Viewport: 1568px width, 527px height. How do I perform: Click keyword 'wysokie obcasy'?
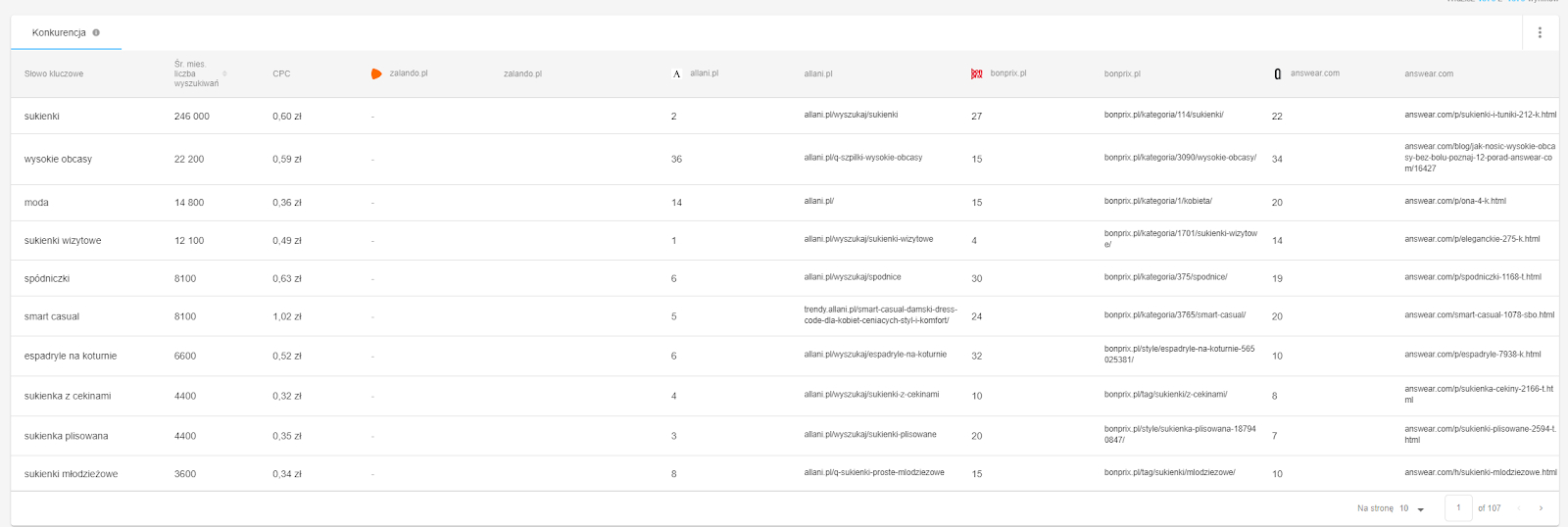[58, 159]
